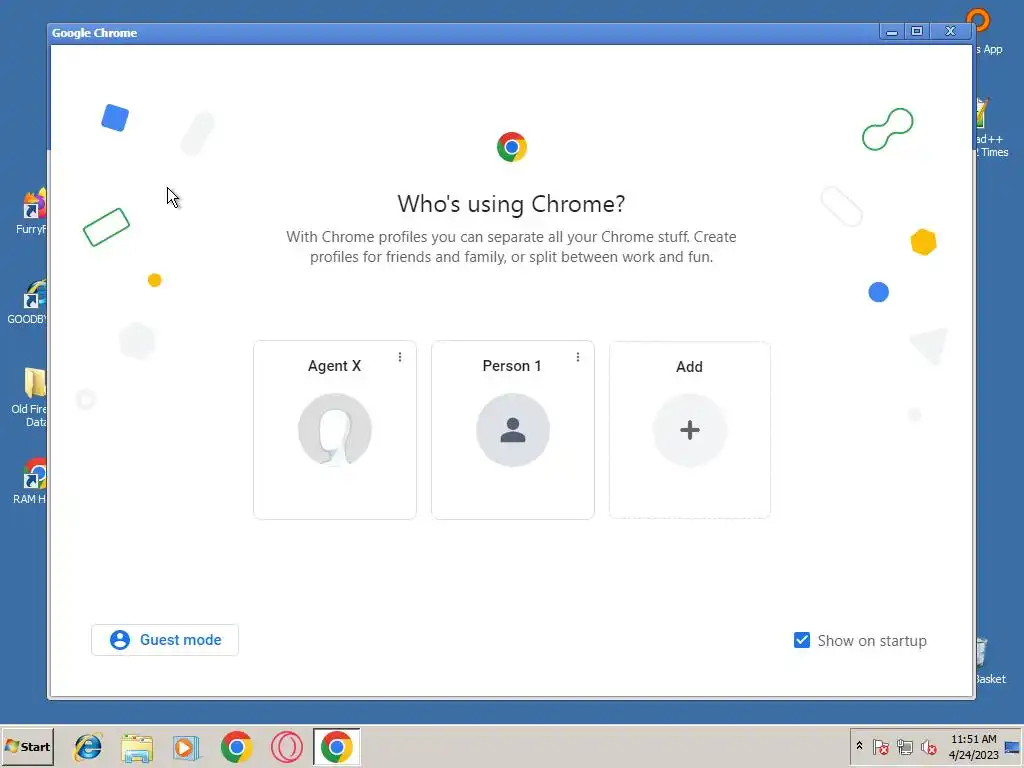
Task: Open Guest mode
Action: [165, 640]
